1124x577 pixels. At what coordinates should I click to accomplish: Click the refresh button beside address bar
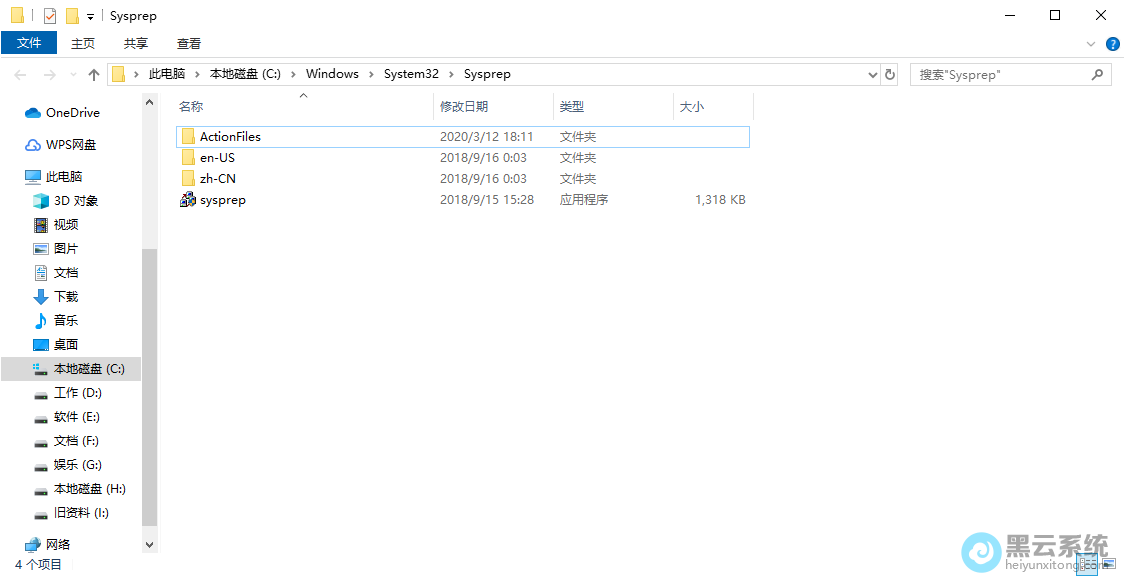[890, 74]
